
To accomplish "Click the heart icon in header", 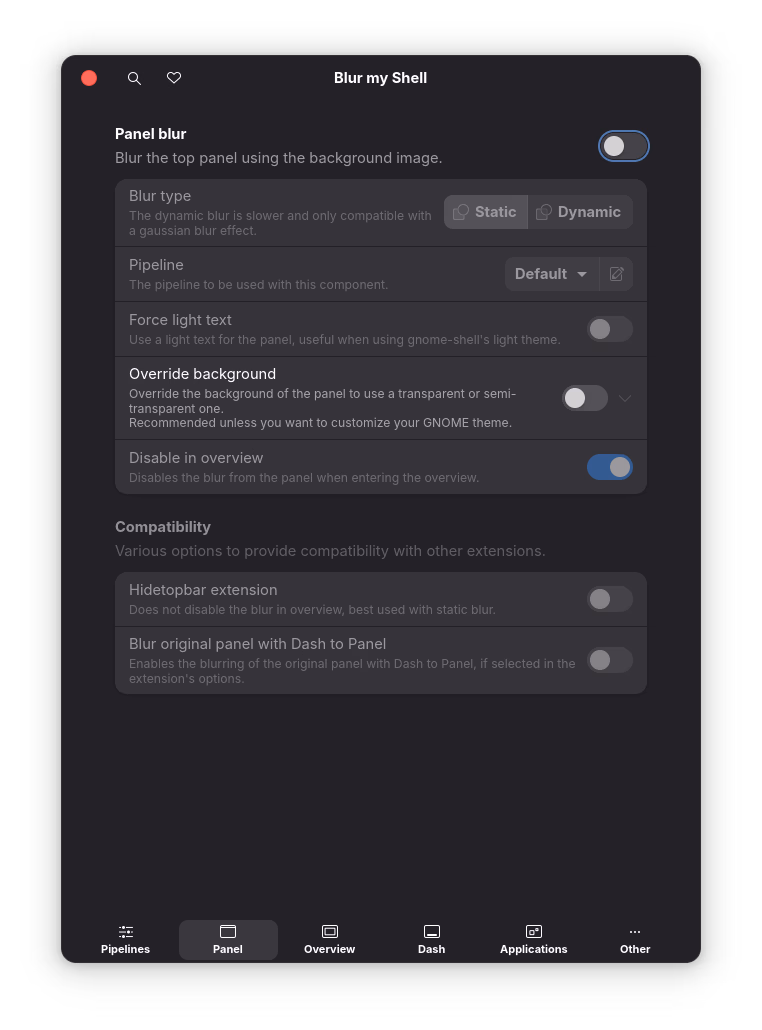I will [x=174, y=78].
